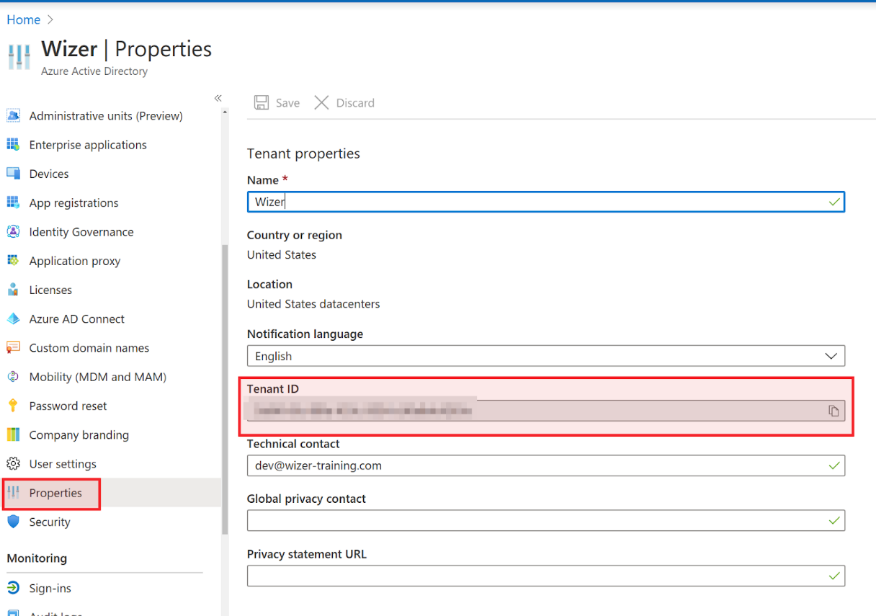Click the Save button label
The width and height of the screenshot is (876, 616).
pyautogui.click(x=288, y=103)
